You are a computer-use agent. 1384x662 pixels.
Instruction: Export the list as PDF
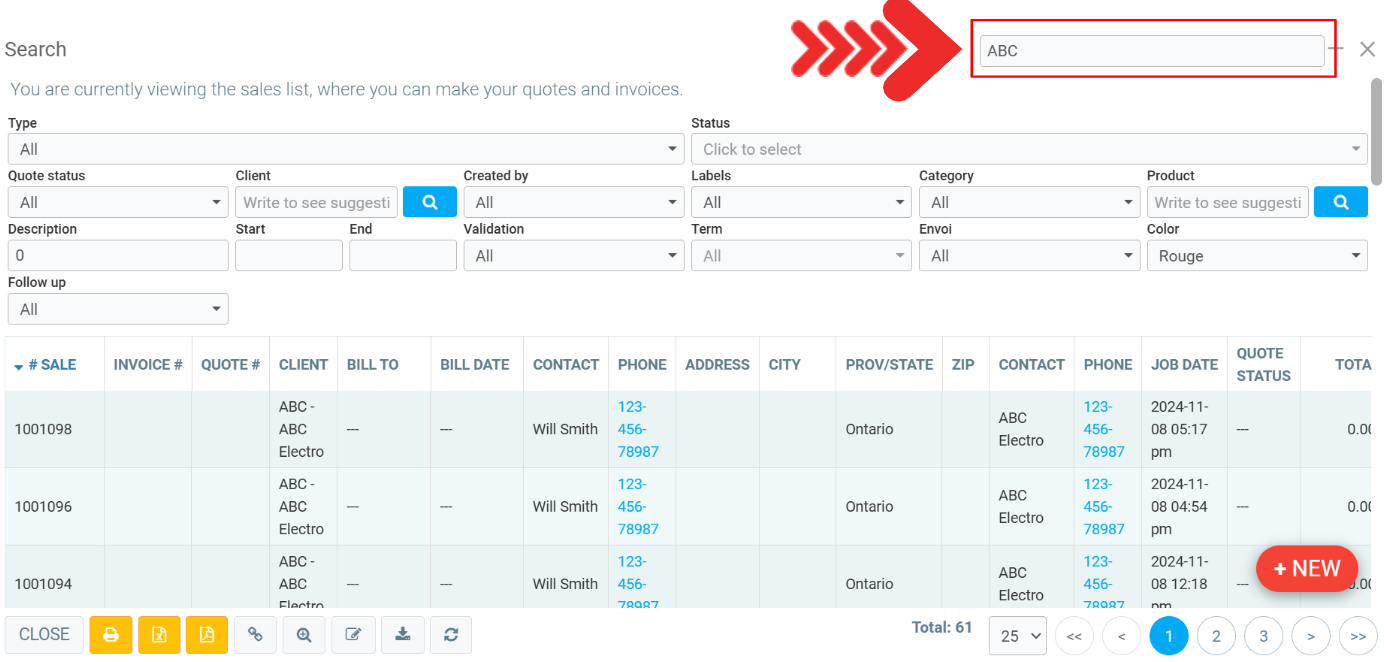pyautogui.click(x=207, y=635)
